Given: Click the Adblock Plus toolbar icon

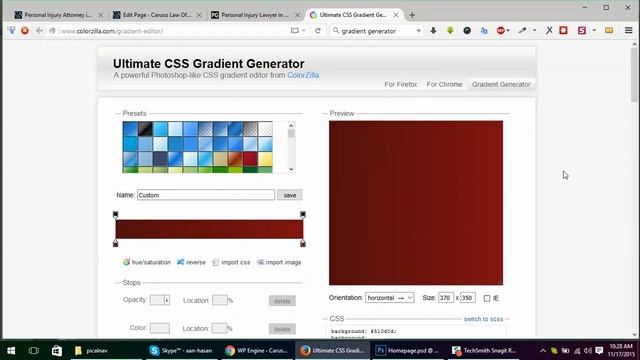Looking at the screenshot, I should [500, 31].
